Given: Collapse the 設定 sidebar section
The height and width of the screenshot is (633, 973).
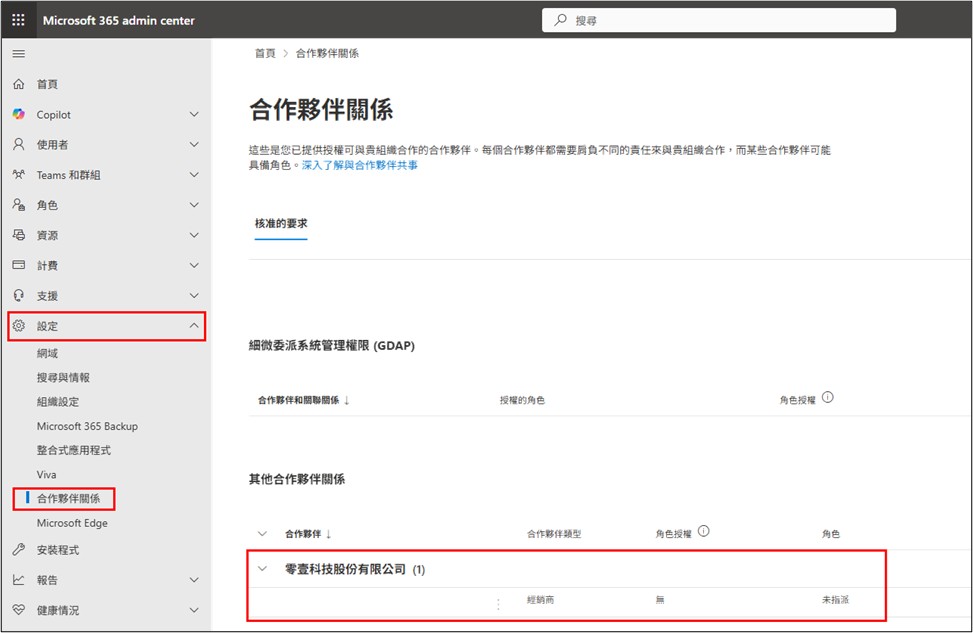Looking at the screenshot, I should click(195, 325).
